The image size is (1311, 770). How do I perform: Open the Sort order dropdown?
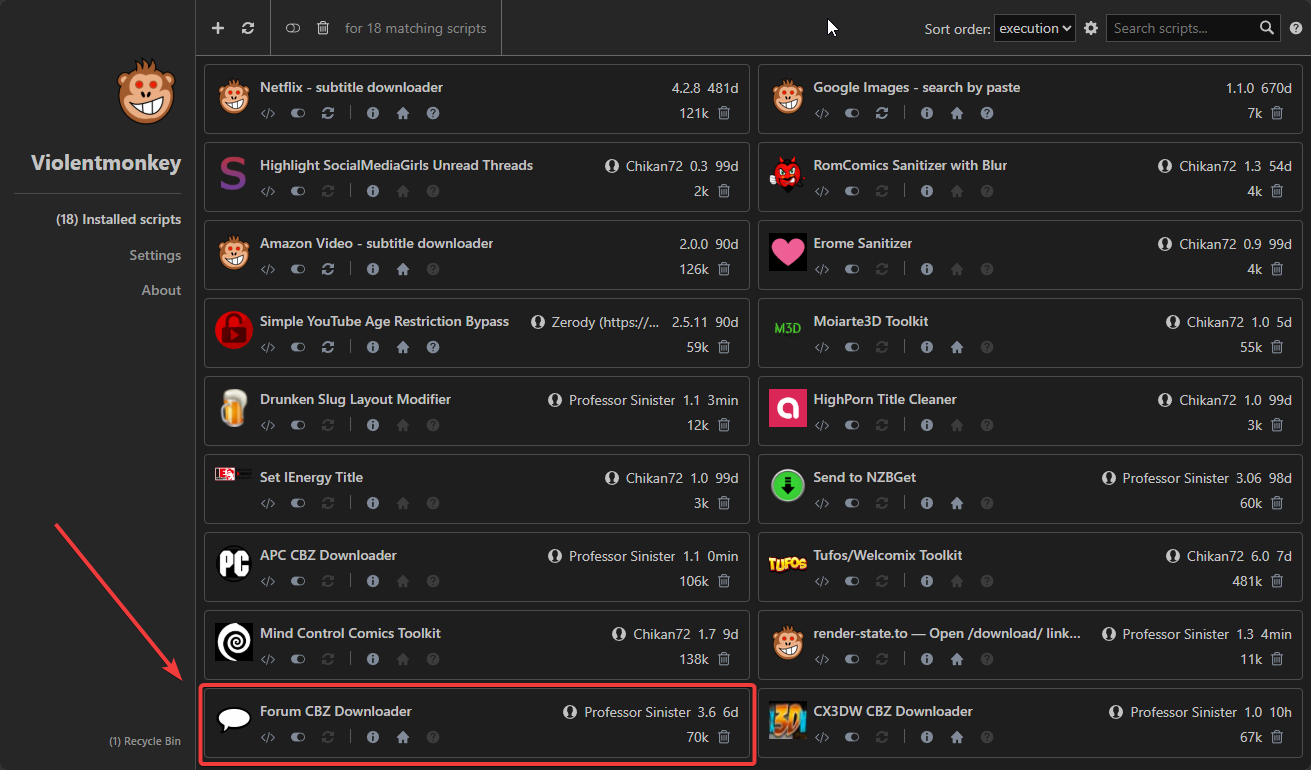tap(1035, 28)
